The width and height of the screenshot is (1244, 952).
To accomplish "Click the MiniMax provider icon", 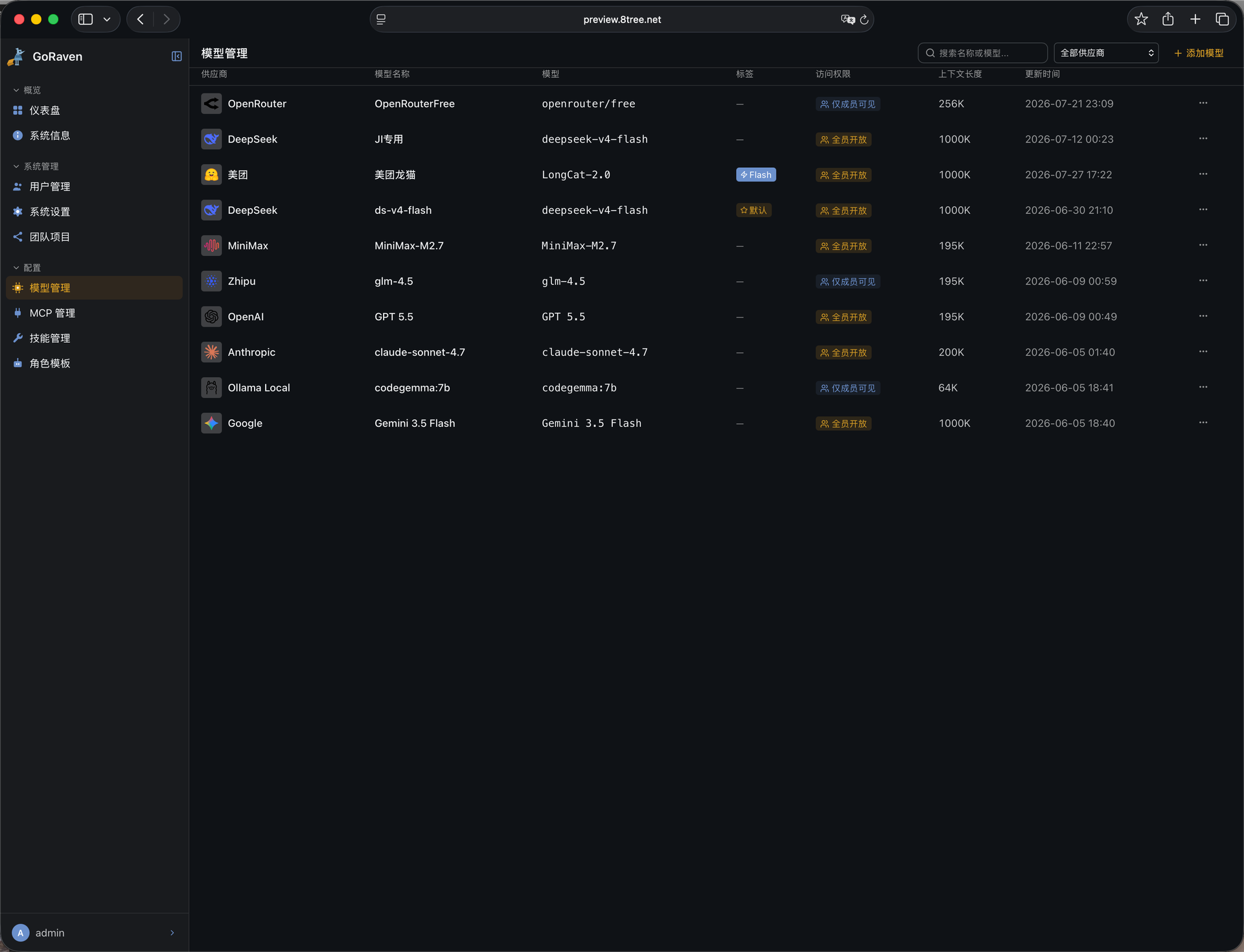I will coord(211,246).
